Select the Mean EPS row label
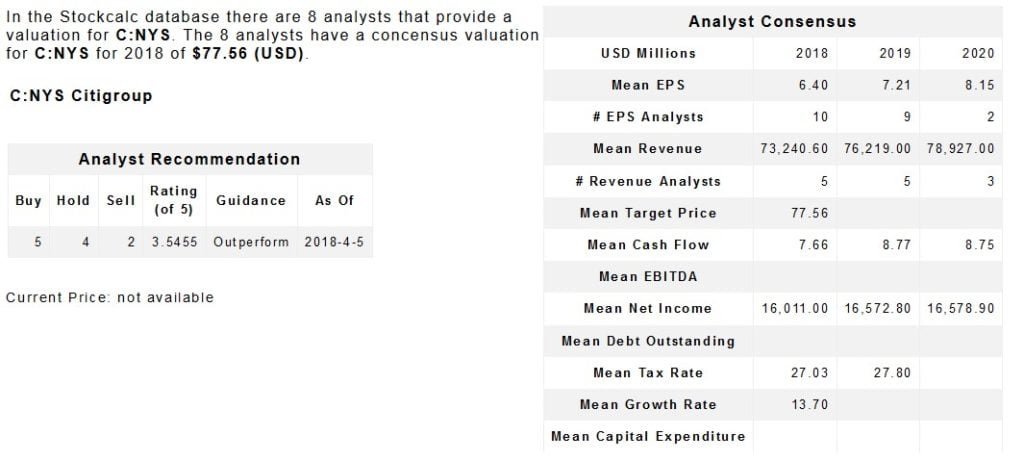This screenshot has width=1024, height=461. pyautogui.click(x=647, y=85)
